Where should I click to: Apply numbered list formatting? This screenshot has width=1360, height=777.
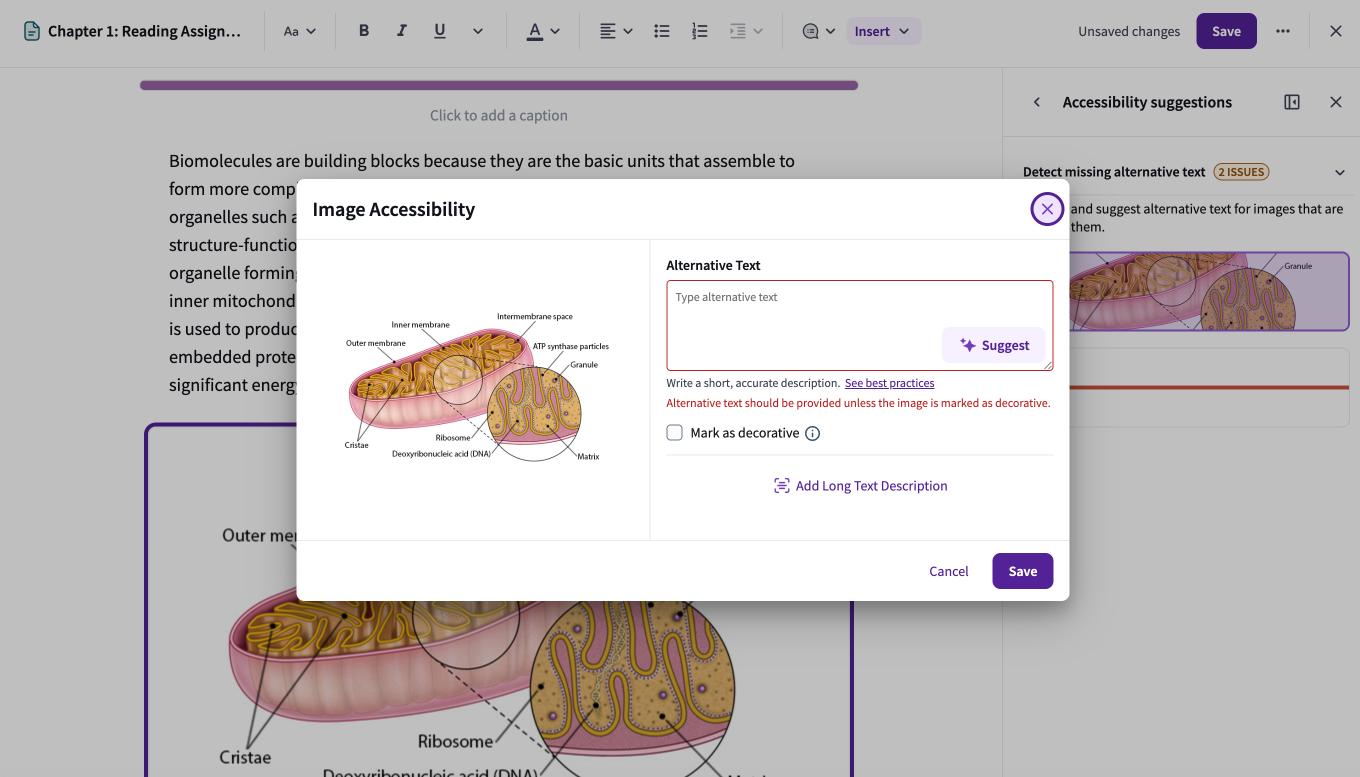[700, 31]
